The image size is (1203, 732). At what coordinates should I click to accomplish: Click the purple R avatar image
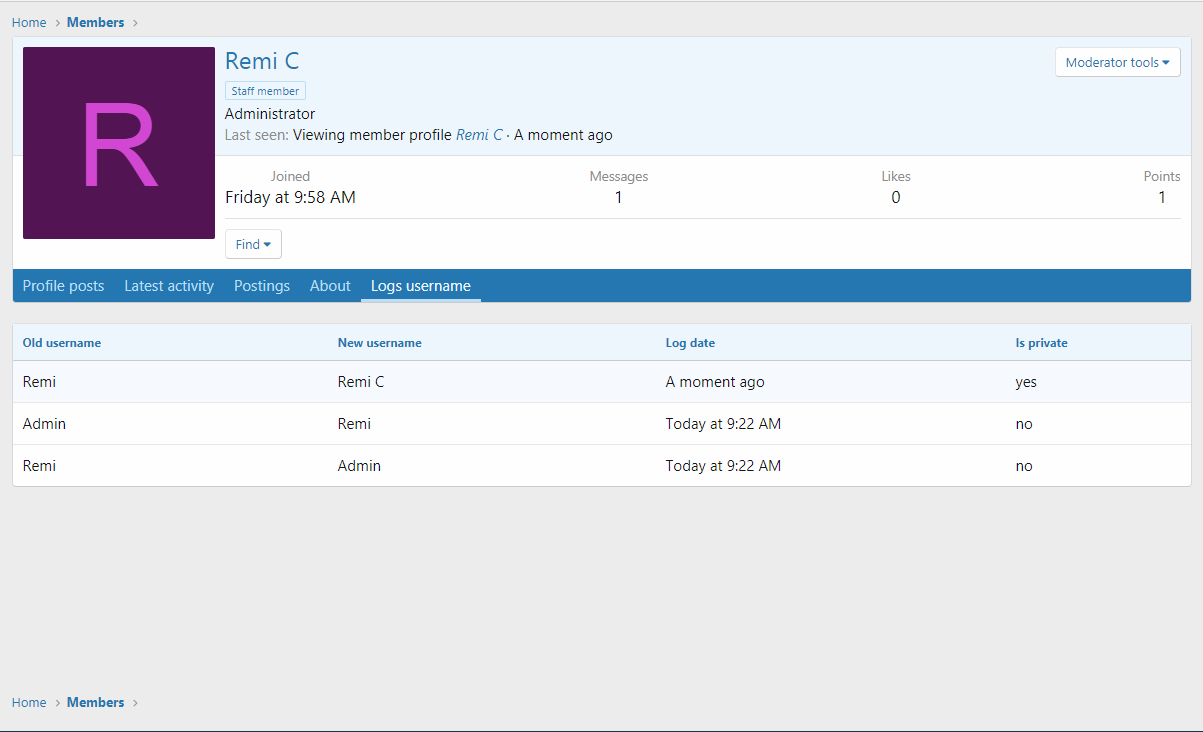[x=119, y=143]
